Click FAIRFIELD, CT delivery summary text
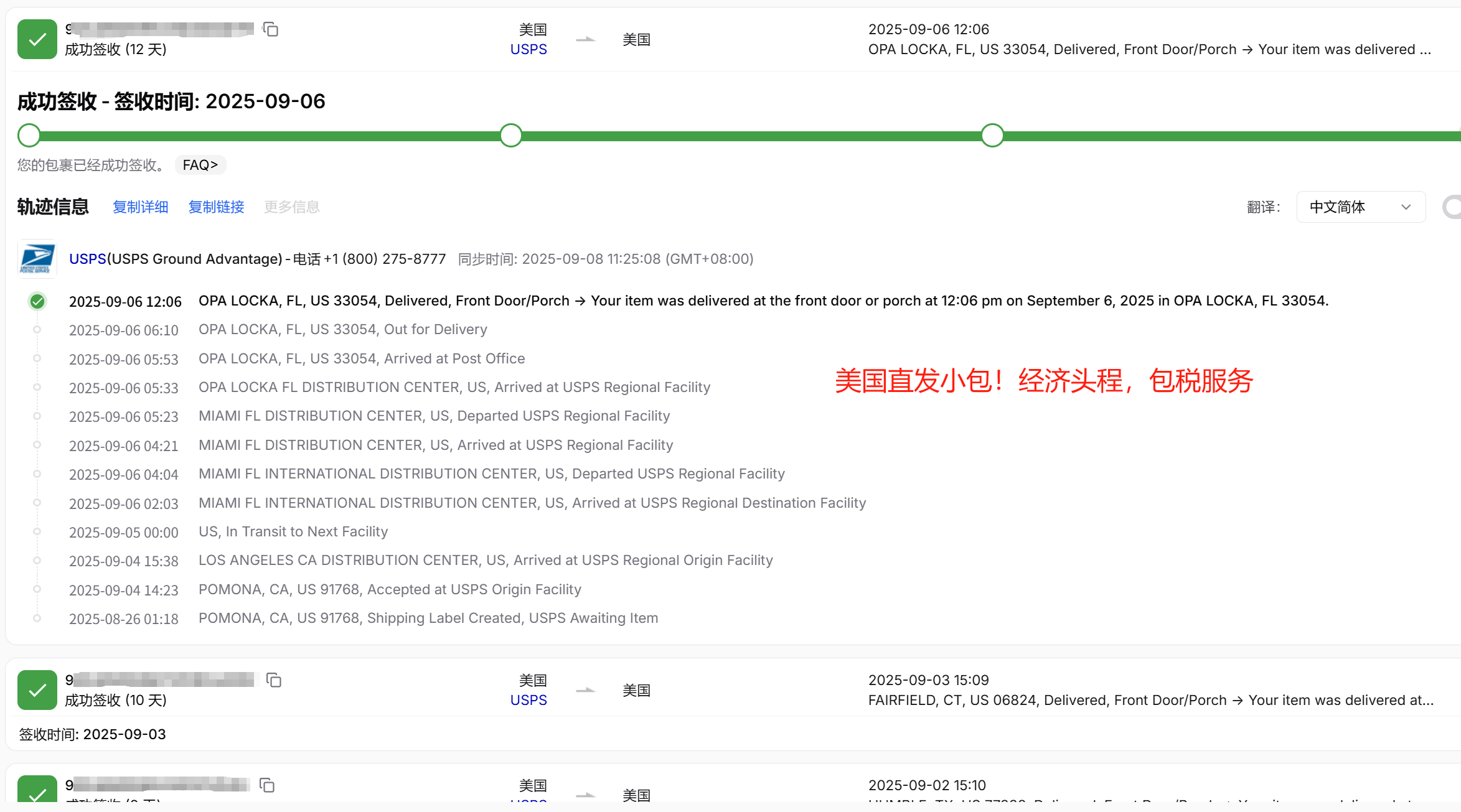1461x812 pixels. (x=1151, y=701)
